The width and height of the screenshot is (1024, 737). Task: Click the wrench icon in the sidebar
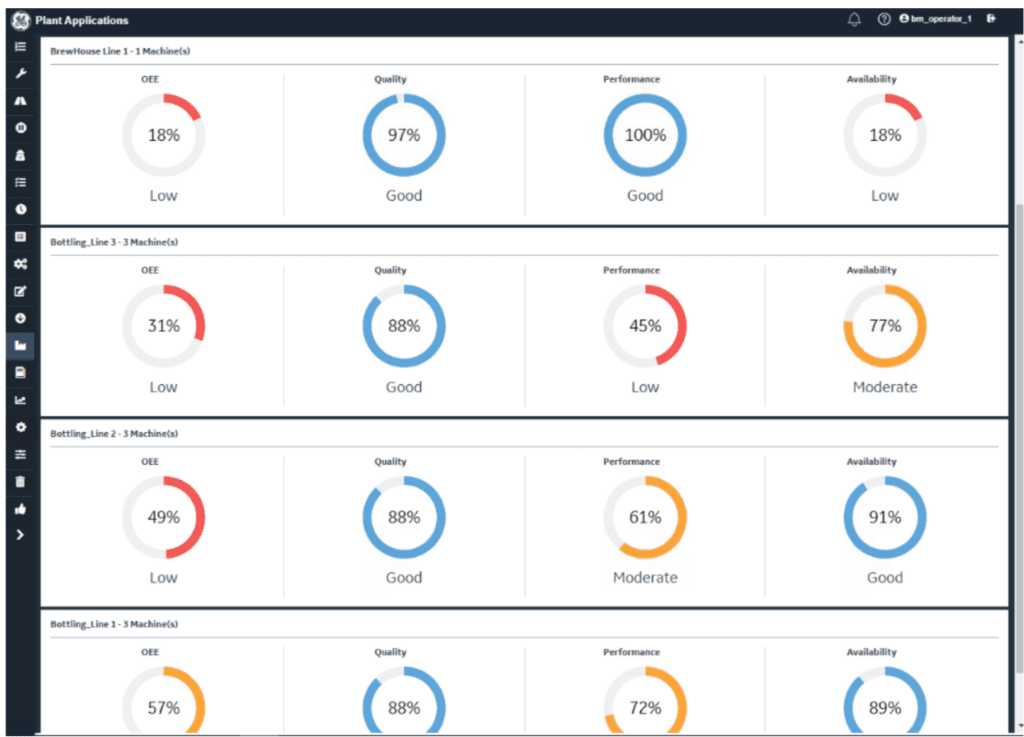(21, 73)
